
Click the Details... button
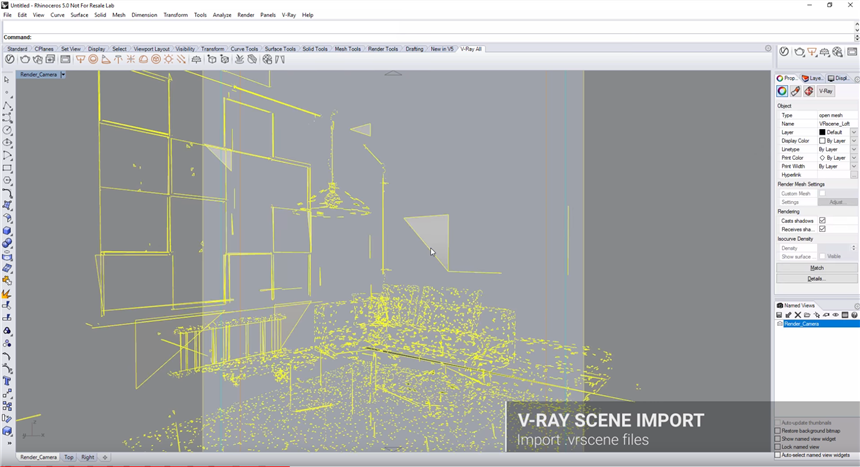pos(816,278)
